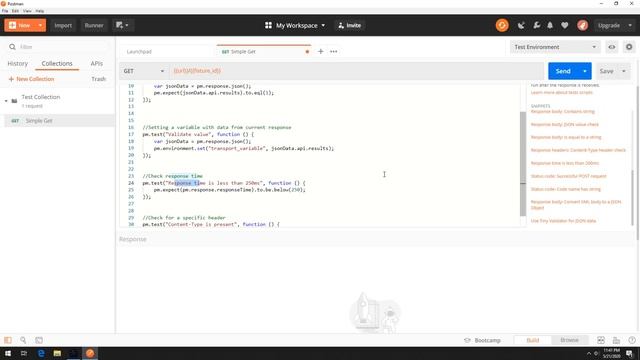This screenshot has height=360, width=640.
Task: Click the sidebar Filter search field
Action: tap(57, 47)
